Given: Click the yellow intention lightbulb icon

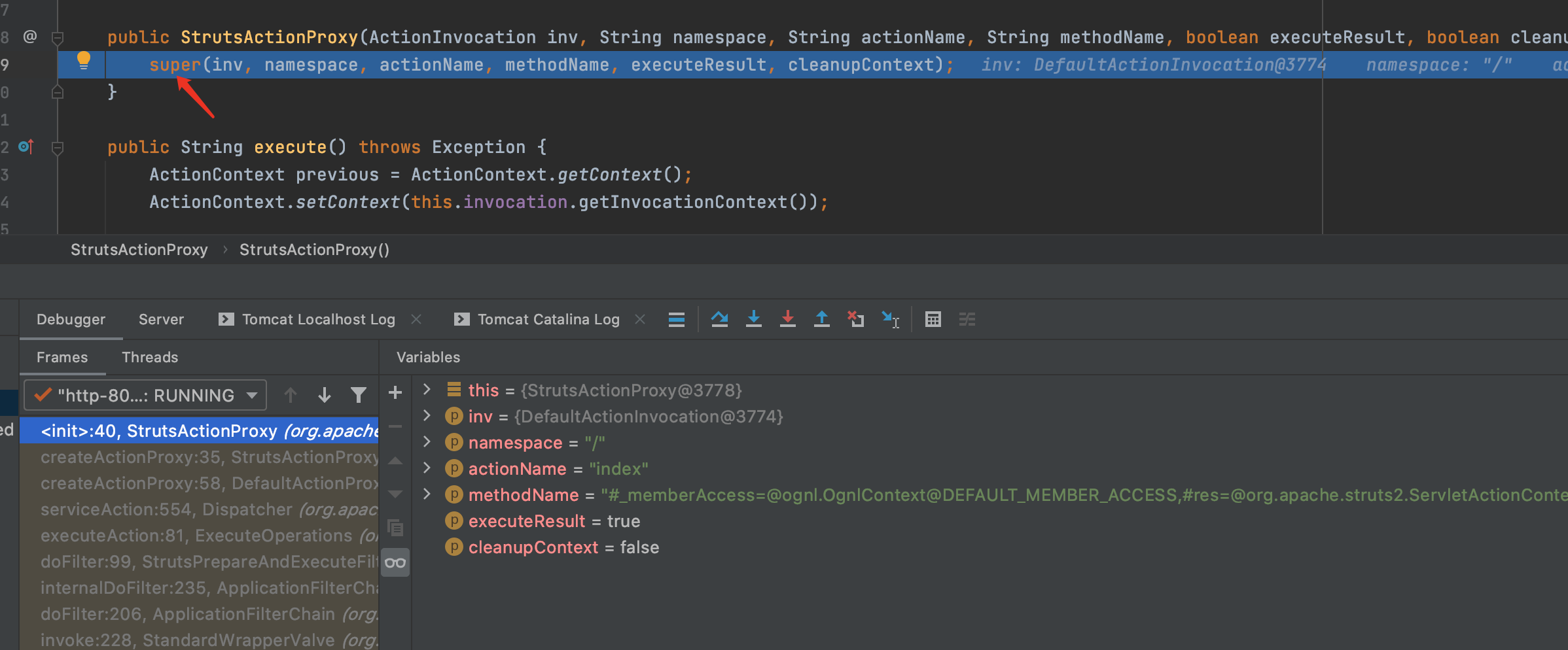Looking at the screenshot, I should pyautogui.click(x=84, y=61).
